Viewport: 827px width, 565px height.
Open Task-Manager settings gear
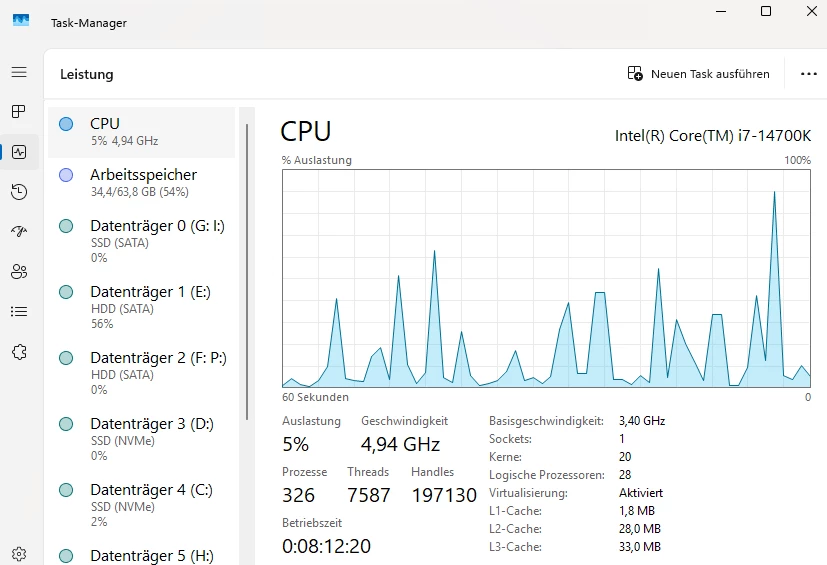click(x=19, y=554)
